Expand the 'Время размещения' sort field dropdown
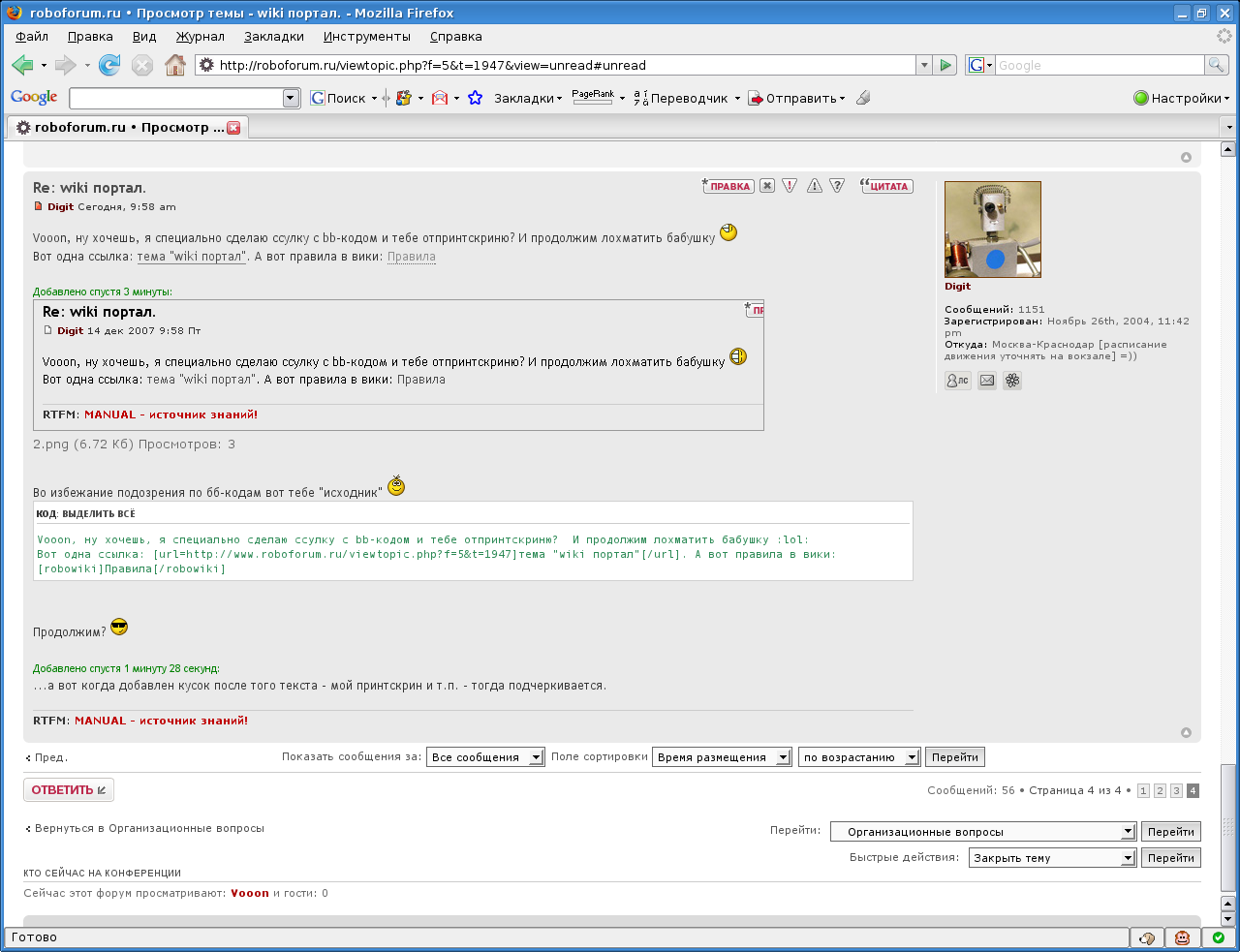Viewport: 1240px width, 952px height. click(722, 757)
